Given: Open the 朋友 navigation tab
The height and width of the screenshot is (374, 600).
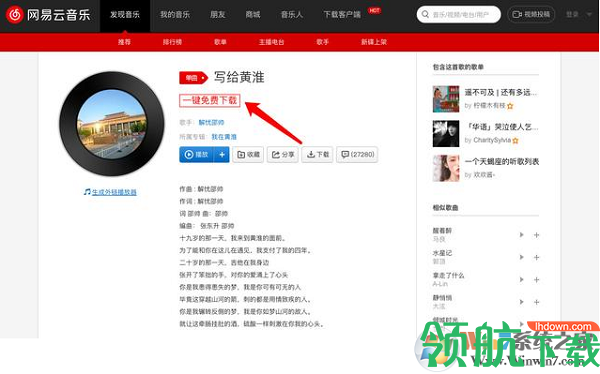Looking at the screenshot, I should click(x=218, y=15).
